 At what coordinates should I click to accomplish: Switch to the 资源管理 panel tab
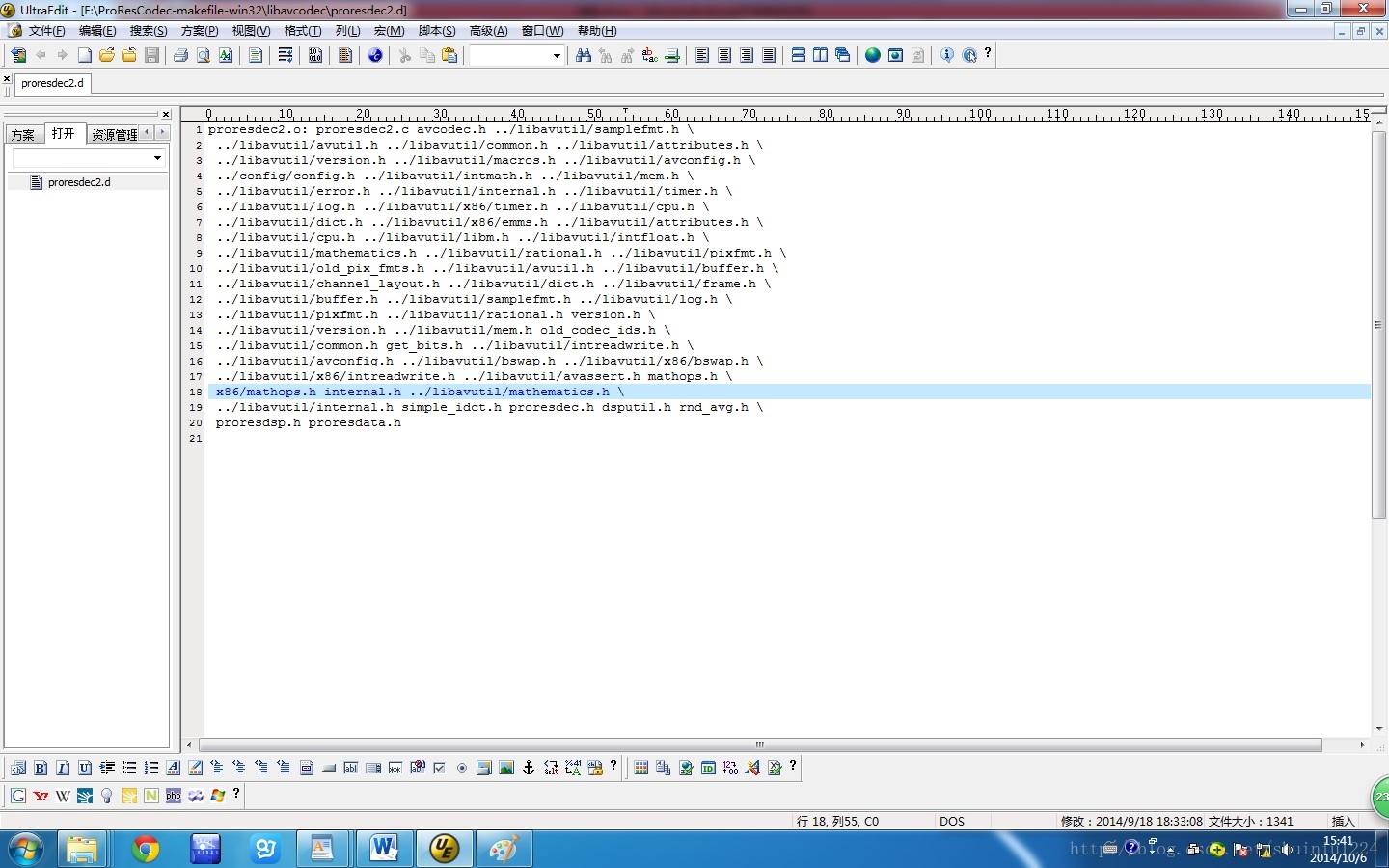pyautogui.click(x=114, y=134)
